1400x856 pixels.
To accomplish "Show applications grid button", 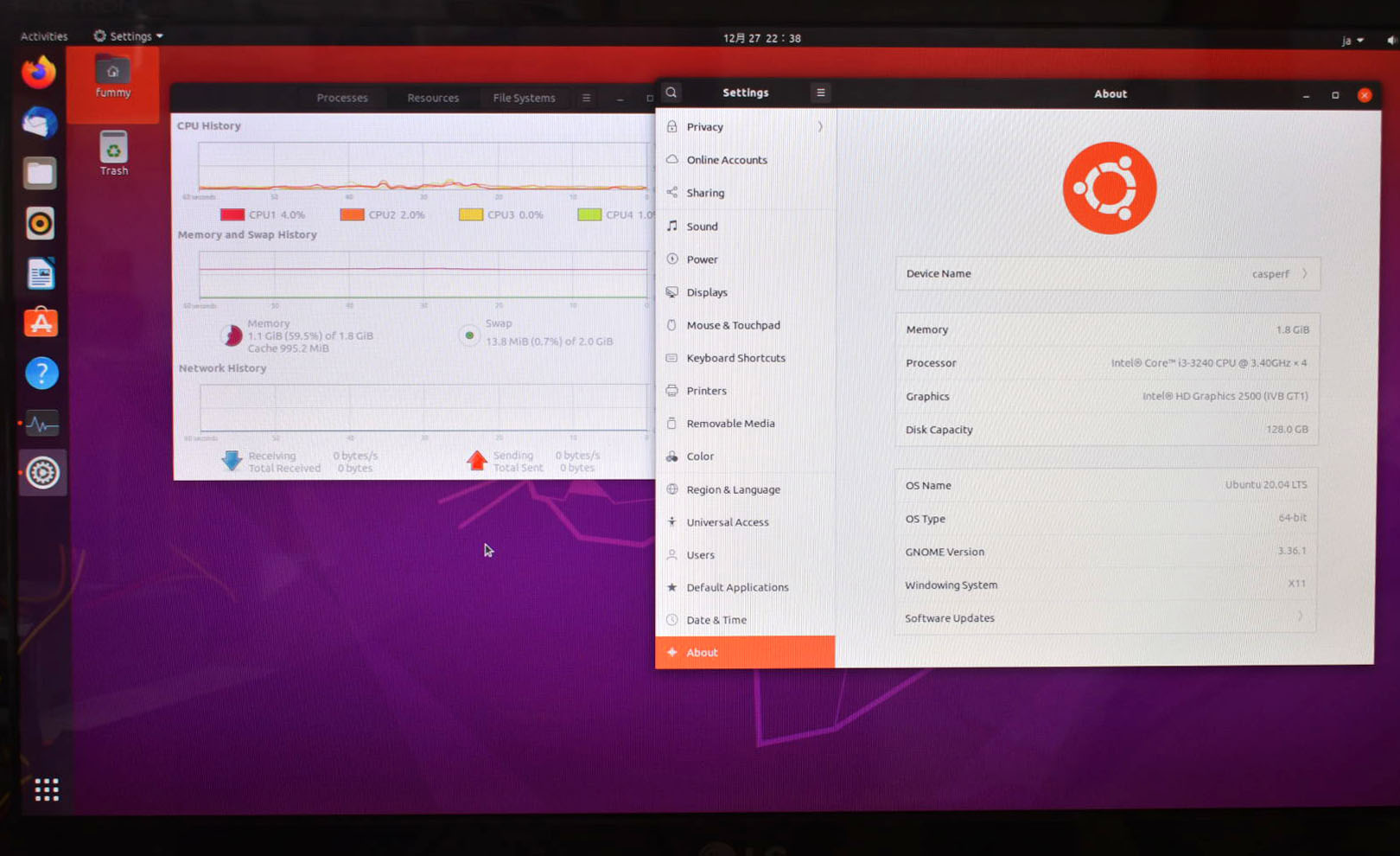I will click(x=47, y=789).
